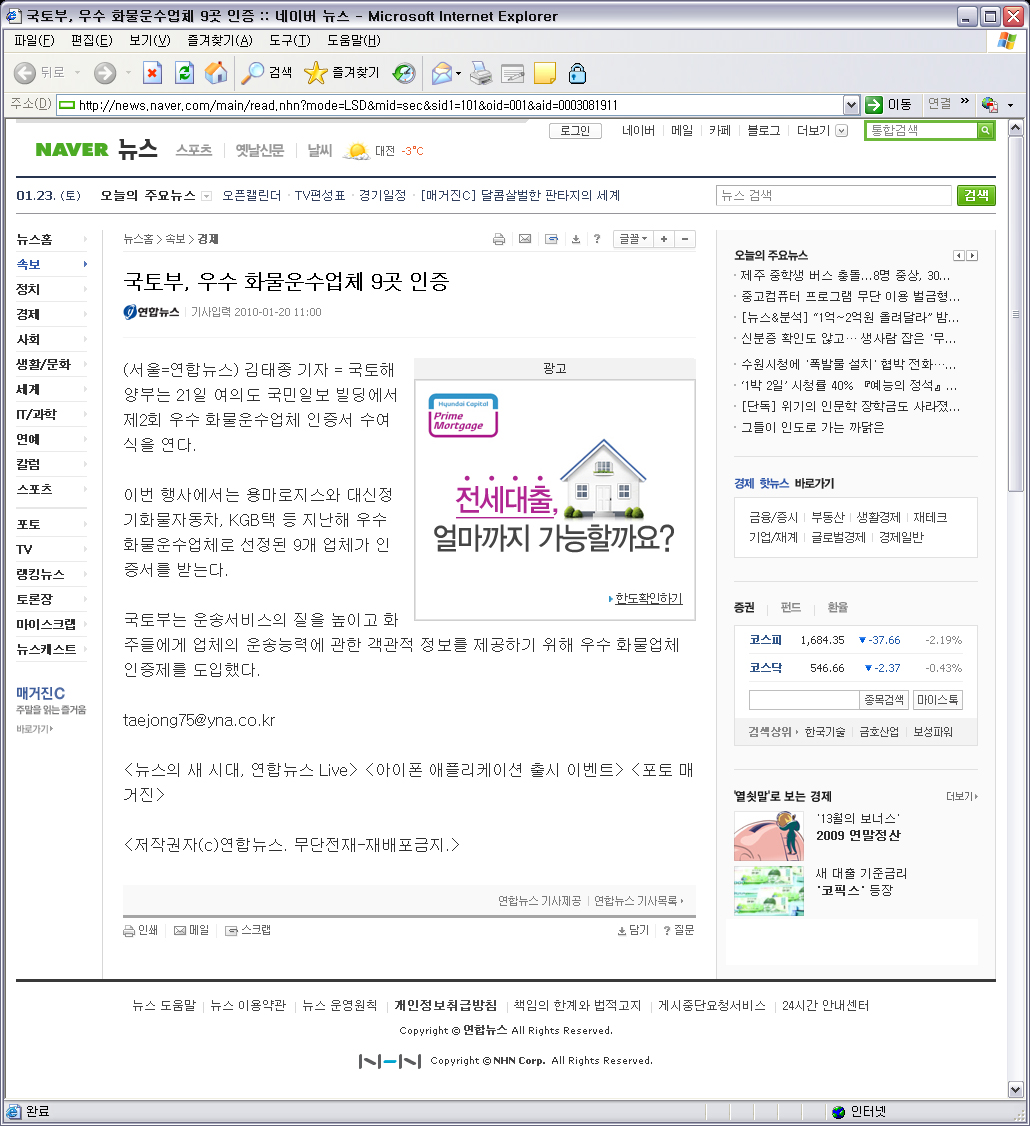Go to the browser Home page icon
This screenshot has width=1030, height=1126.
pyautogui.click(x=215, y=73)
